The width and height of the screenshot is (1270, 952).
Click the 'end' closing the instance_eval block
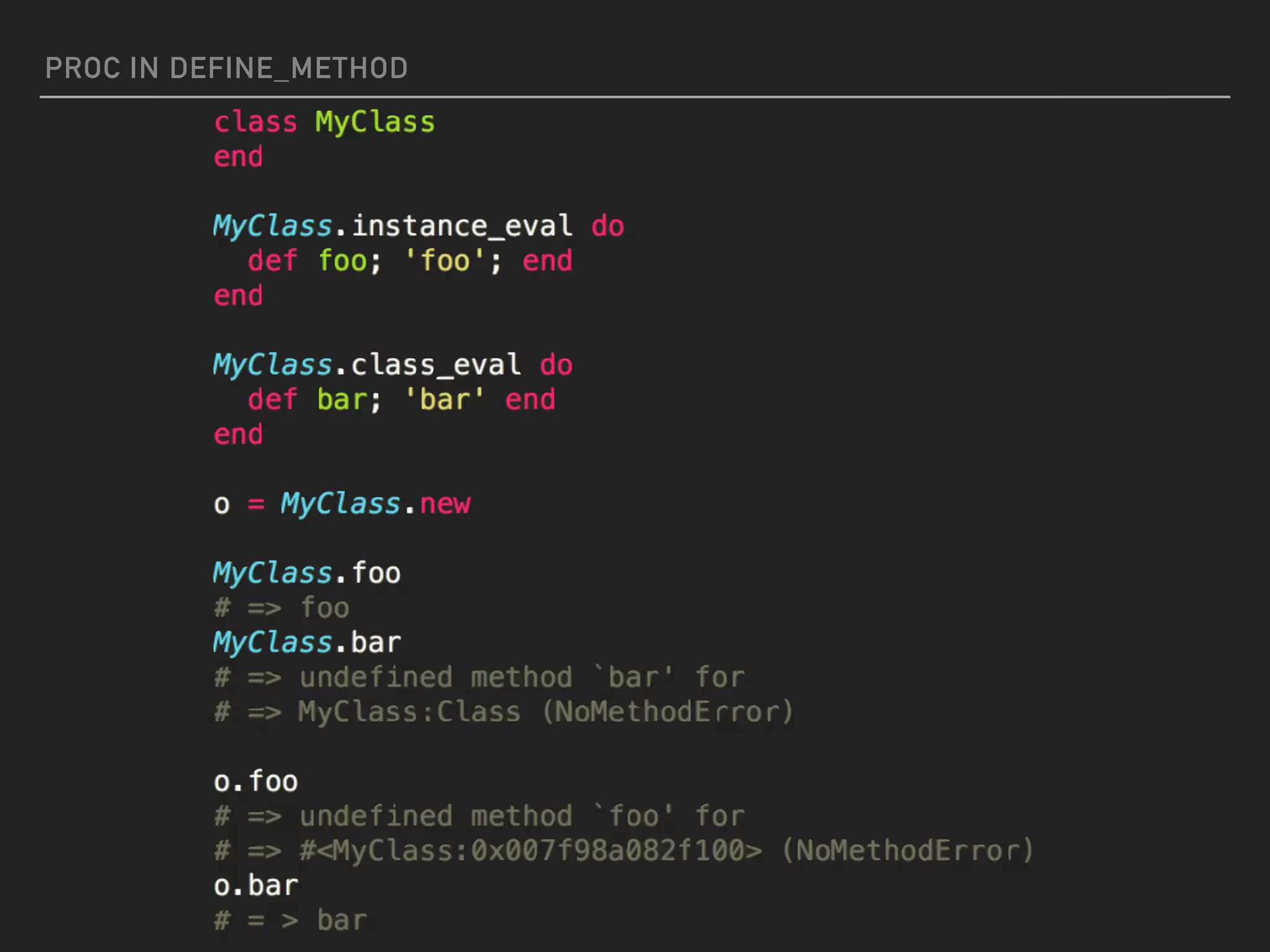pyautogui.click(x=238, y=296)
